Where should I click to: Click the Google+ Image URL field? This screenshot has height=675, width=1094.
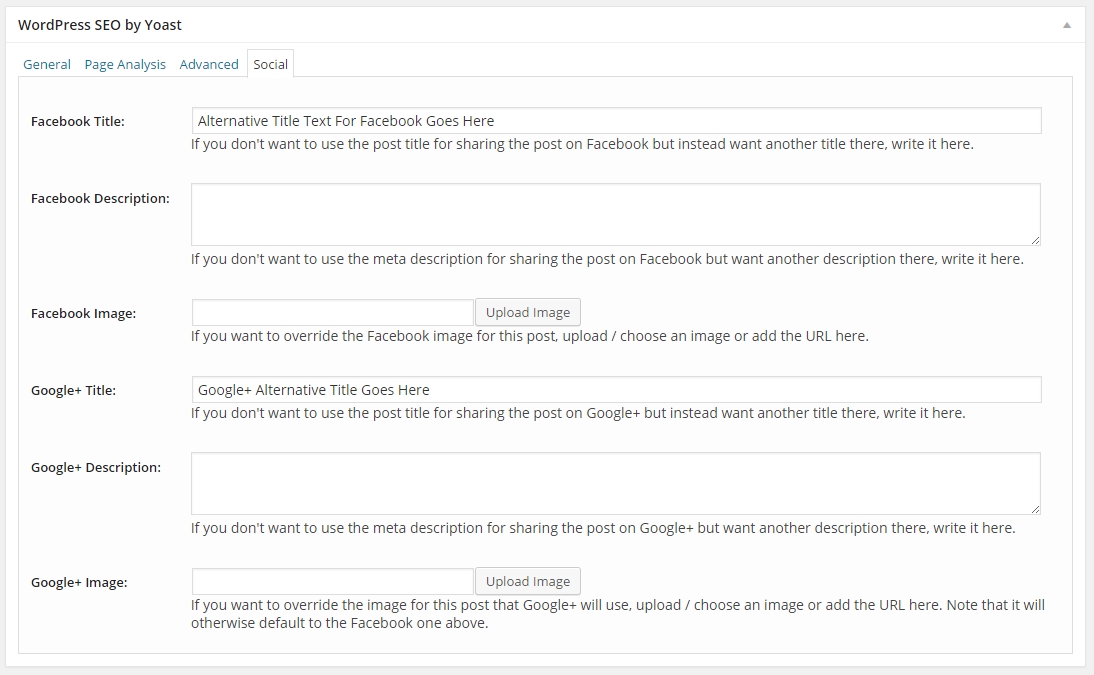tap(333, 581)
